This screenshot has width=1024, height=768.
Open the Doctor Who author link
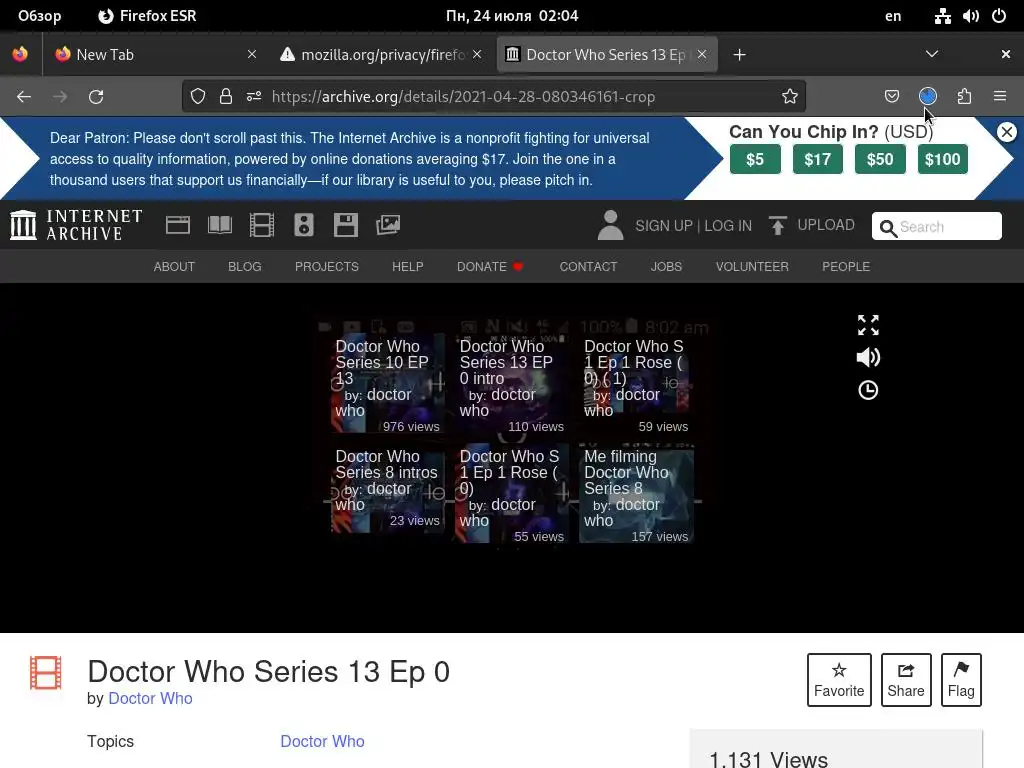150,698
